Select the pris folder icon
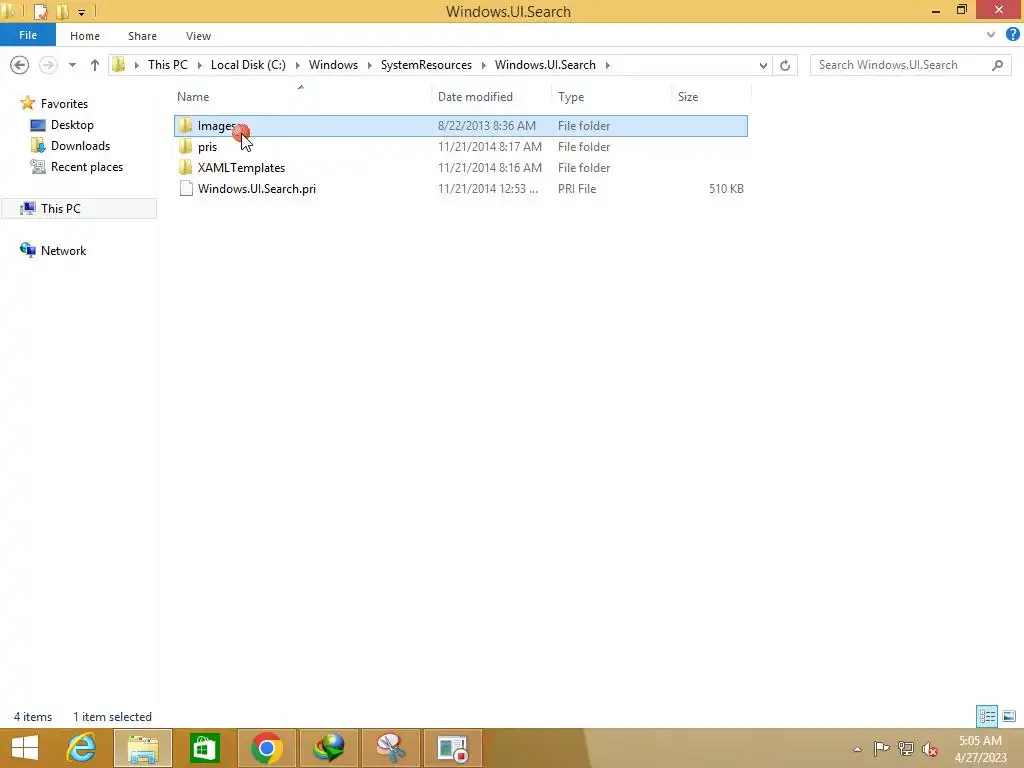Screen dimensions: 1024x768 [186, 146]
